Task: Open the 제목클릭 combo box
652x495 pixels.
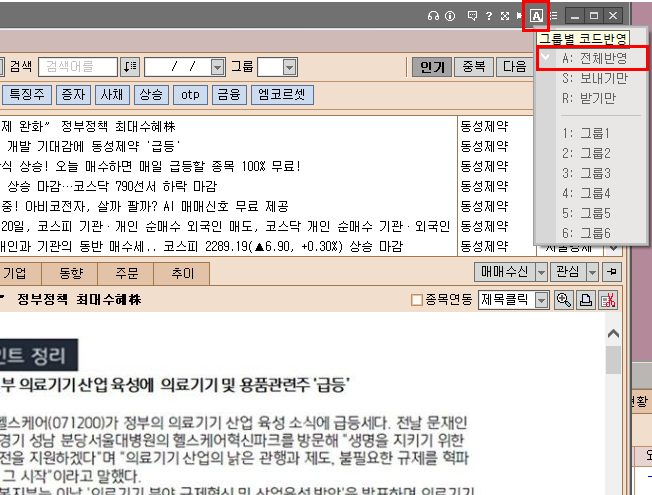Action: click(x=514, y=300)
